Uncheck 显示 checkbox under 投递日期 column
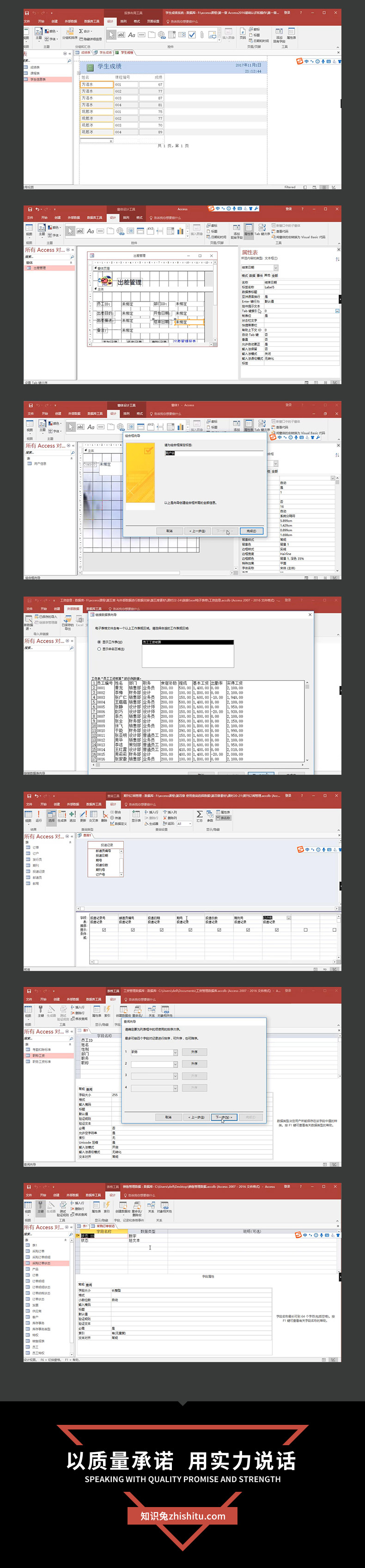 tap(161, 929)
